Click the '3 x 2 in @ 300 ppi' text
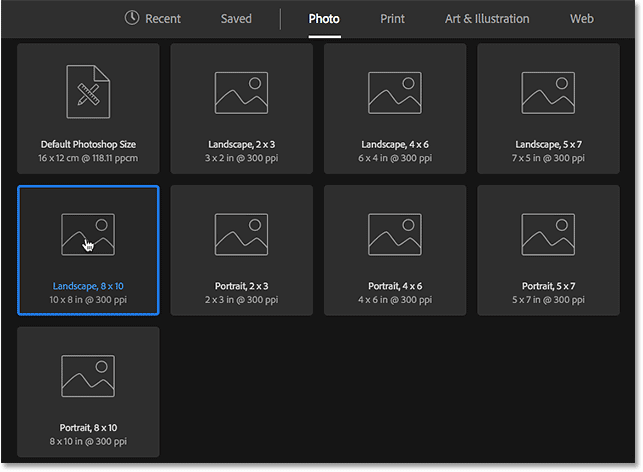The width and height of the screenshot is (643, 472). (242, 158)
